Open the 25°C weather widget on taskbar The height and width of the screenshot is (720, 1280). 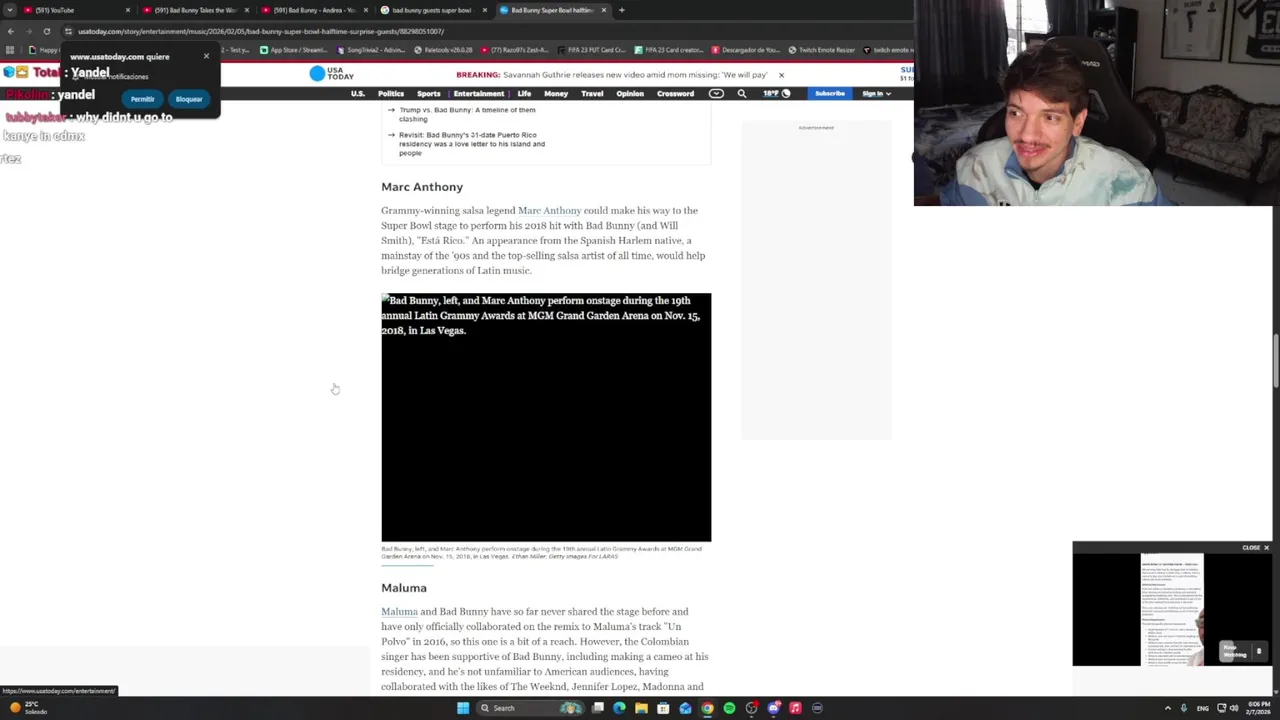coord(27,708)
